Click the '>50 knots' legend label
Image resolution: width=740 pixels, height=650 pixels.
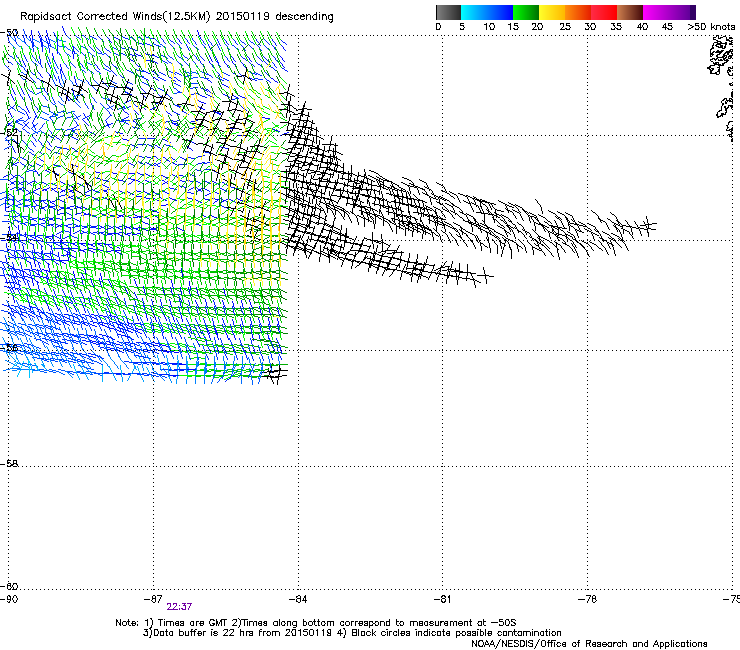pos(711,27)
